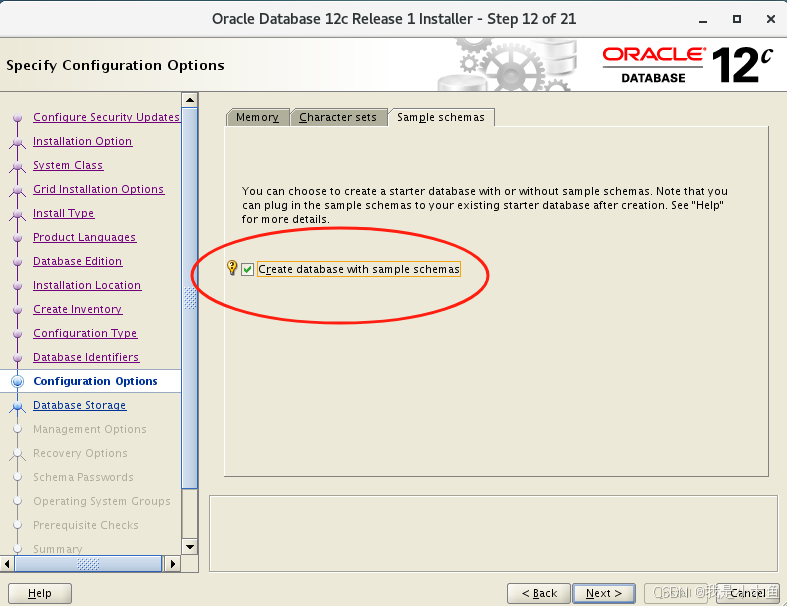Click the Help button

40,593
